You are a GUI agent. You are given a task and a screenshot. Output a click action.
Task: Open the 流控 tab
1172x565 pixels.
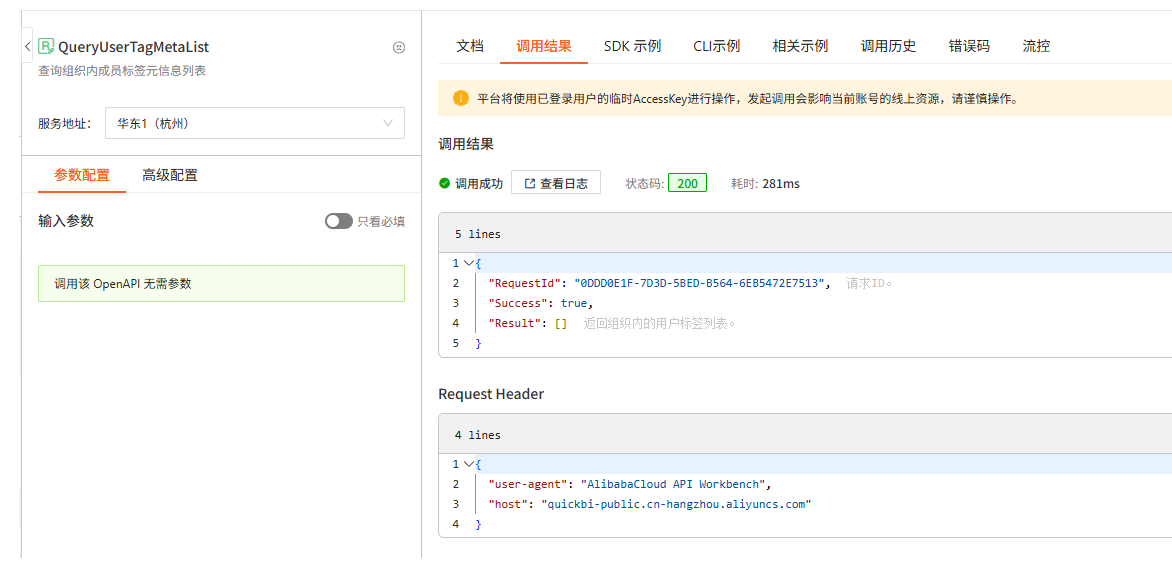(x=1036, y=46)
